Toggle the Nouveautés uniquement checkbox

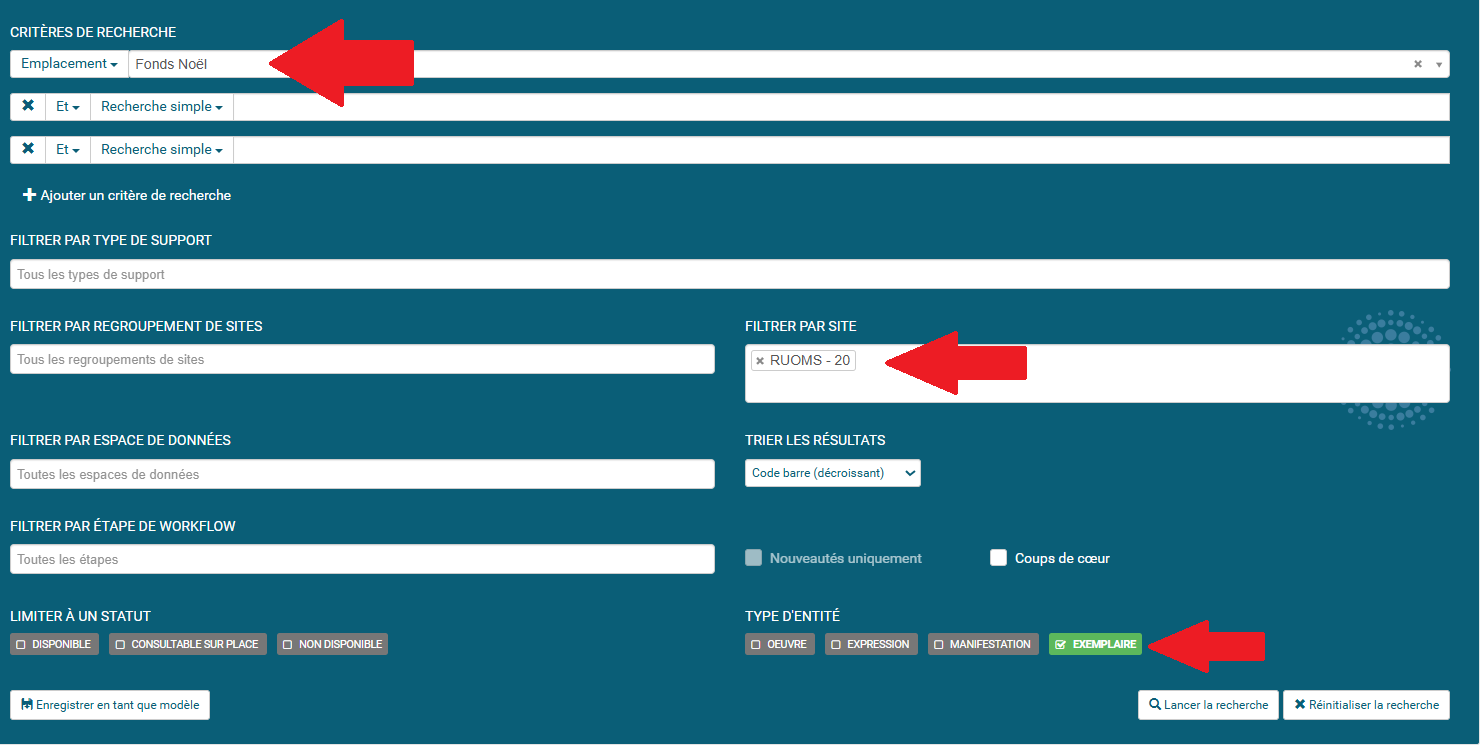tap(754, 558)
